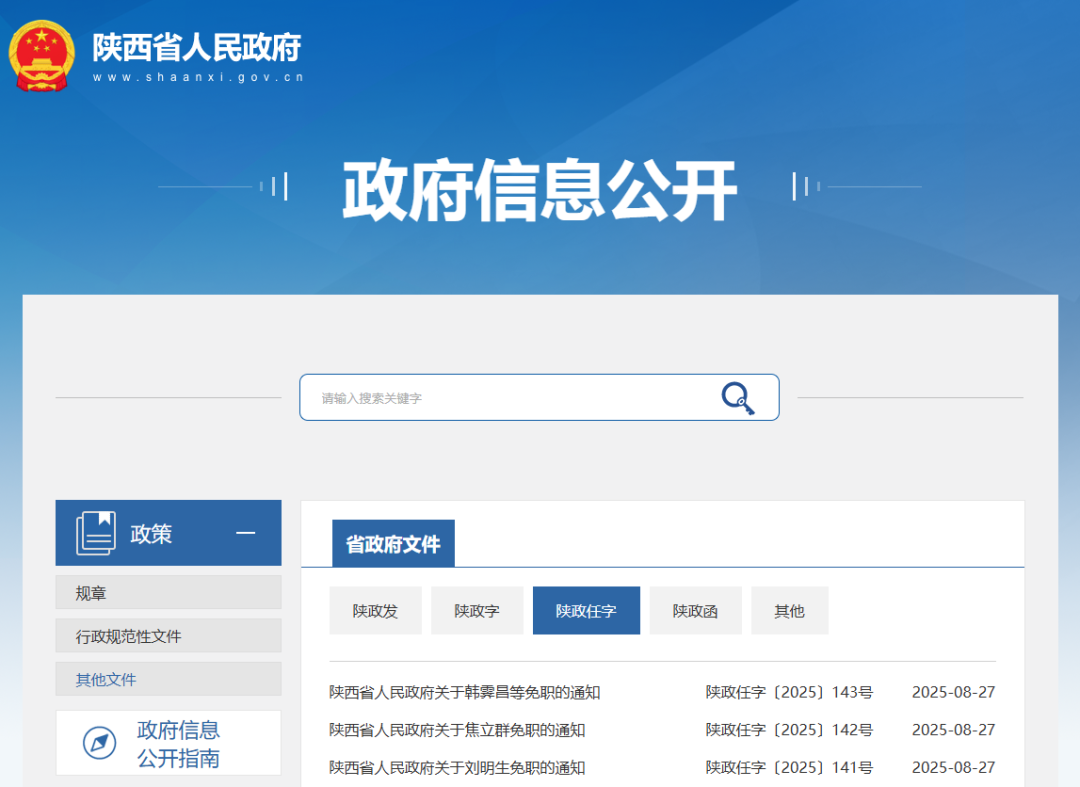Image resolution: width=1080 pixels, height=787 pixels.
Task: Click the 2025-08-27 date of notice 142号
Action: coord(954,730)
